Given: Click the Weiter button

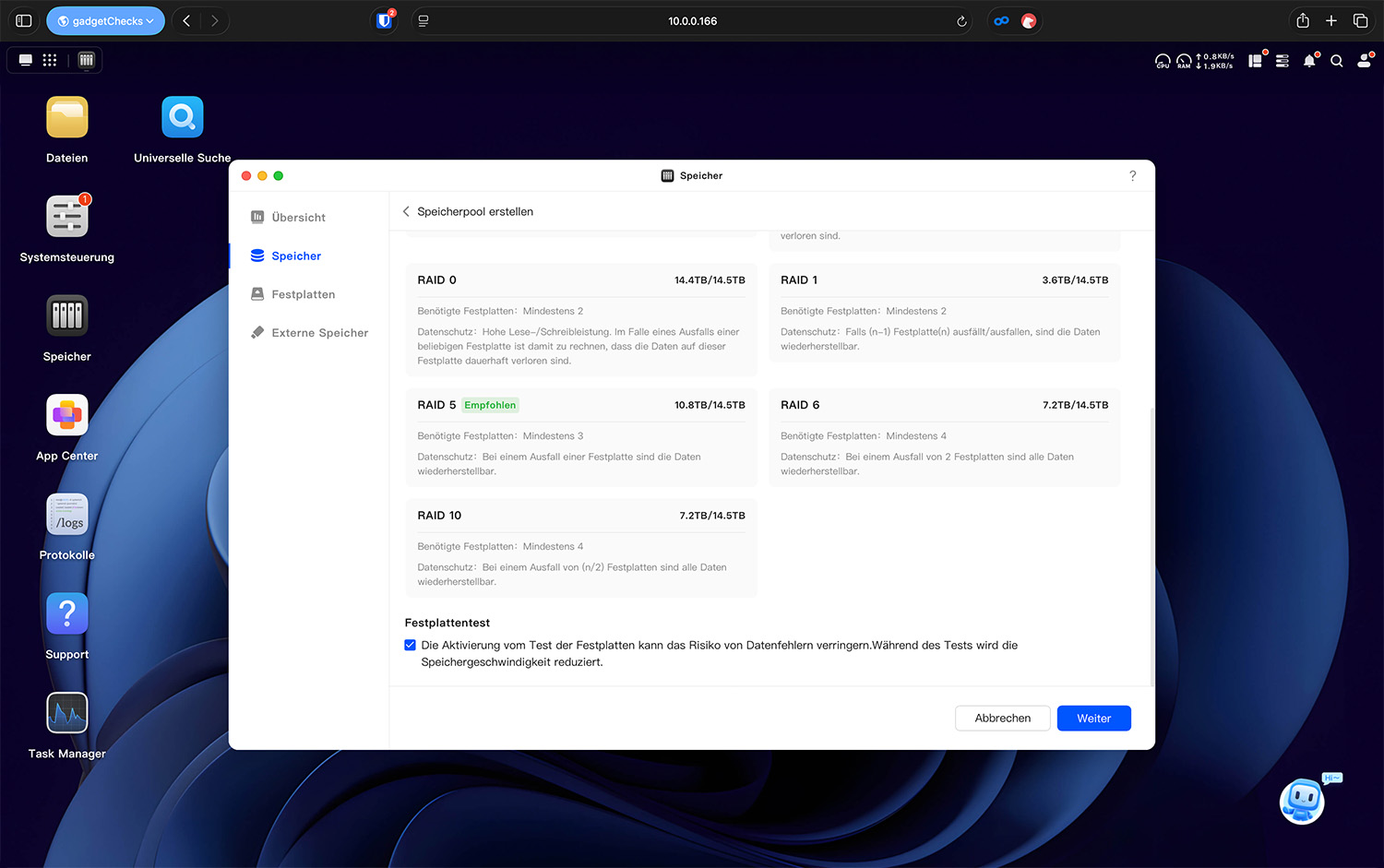Looking at the screenshot, I should tap(1093, 719).
